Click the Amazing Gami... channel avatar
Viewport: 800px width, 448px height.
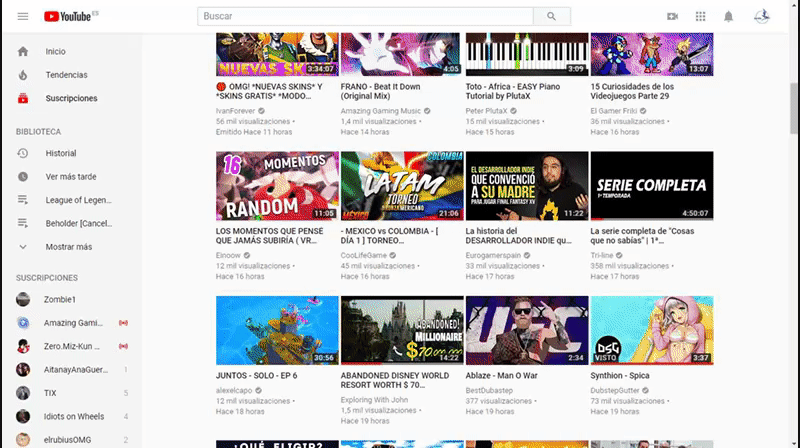click(23, 323)
